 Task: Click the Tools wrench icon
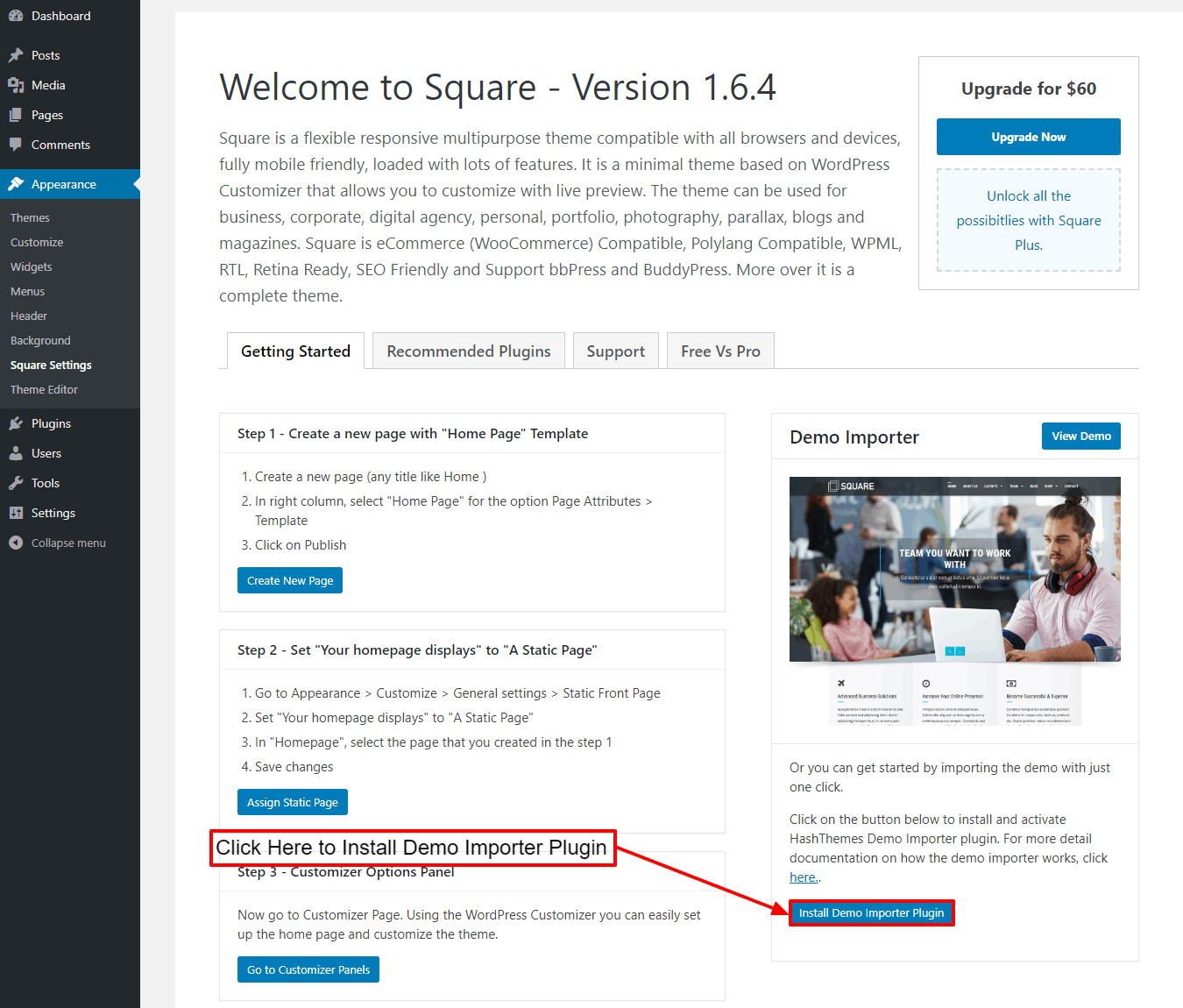coord(16,483)
